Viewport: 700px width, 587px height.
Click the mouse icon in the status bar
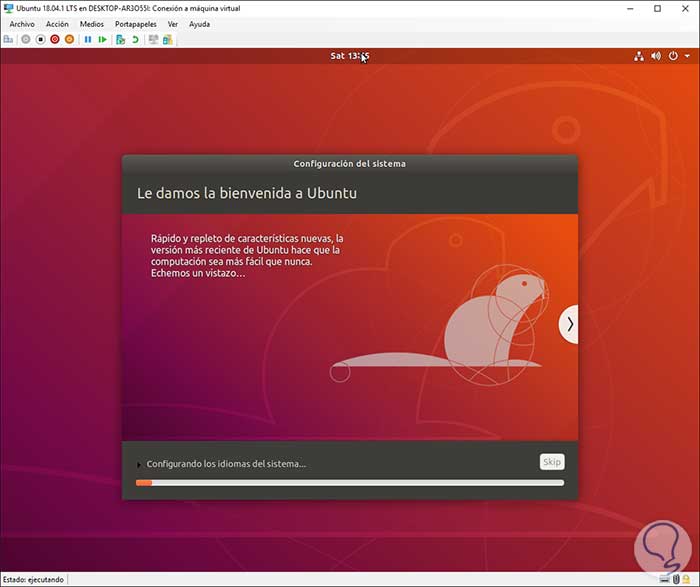pyautogui.click(x=676, y=579)
